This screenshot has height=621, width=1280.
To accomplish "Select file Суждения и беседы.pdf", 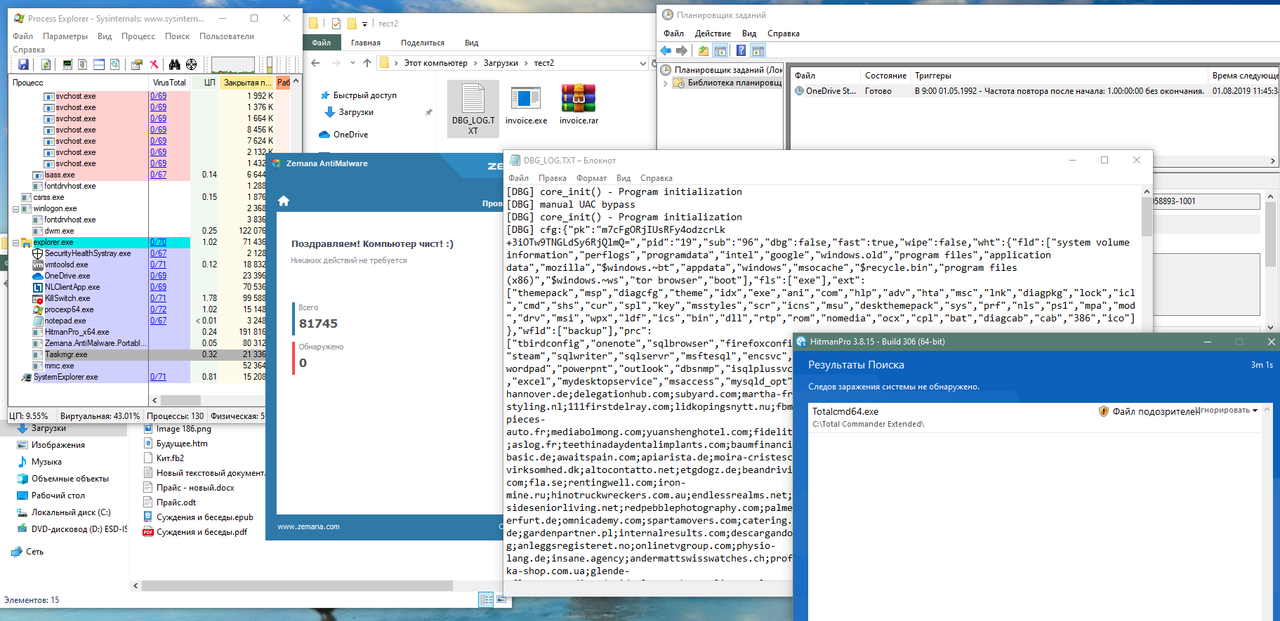I will [194, 532].
